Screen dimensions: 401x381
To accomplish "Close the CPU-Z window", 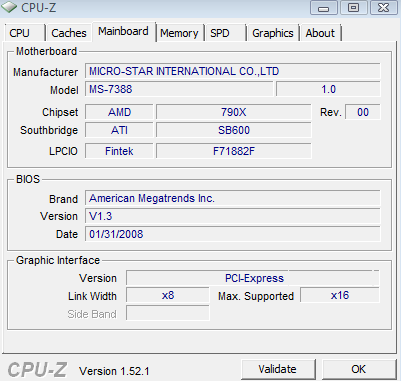I will point(383,8).
